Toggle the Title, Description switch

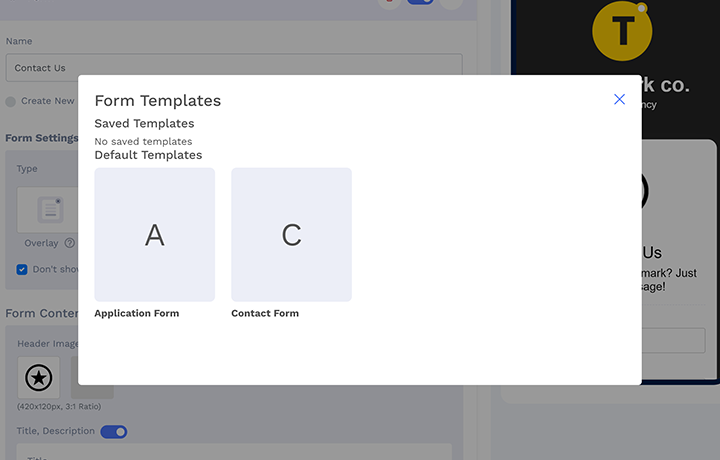click(114, 431)
